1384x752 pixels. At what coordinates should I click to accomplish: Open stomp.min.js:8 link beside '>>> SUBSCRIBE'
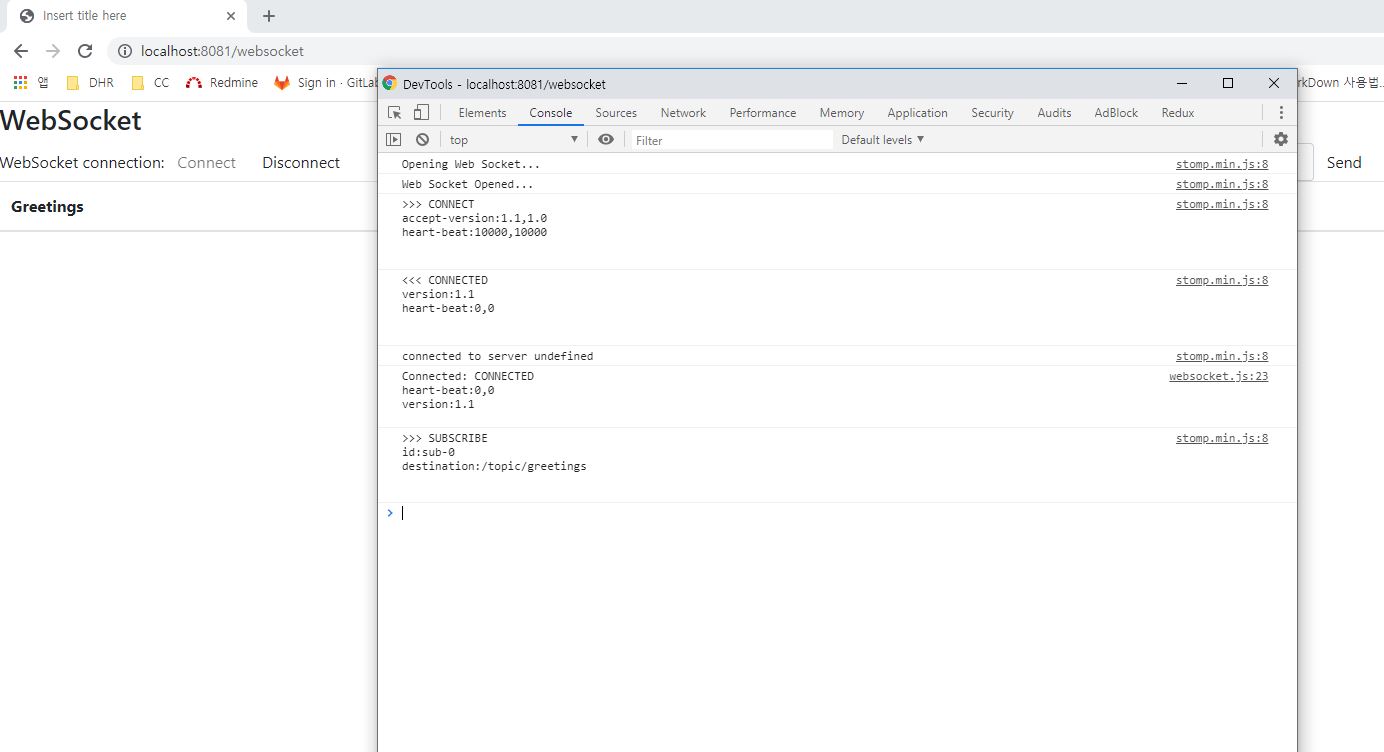click(x=1222, y=438)
